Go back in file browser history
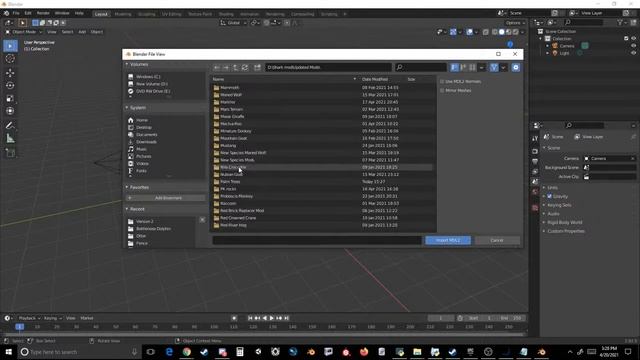 pyautogui.click(x=217, y=67)
